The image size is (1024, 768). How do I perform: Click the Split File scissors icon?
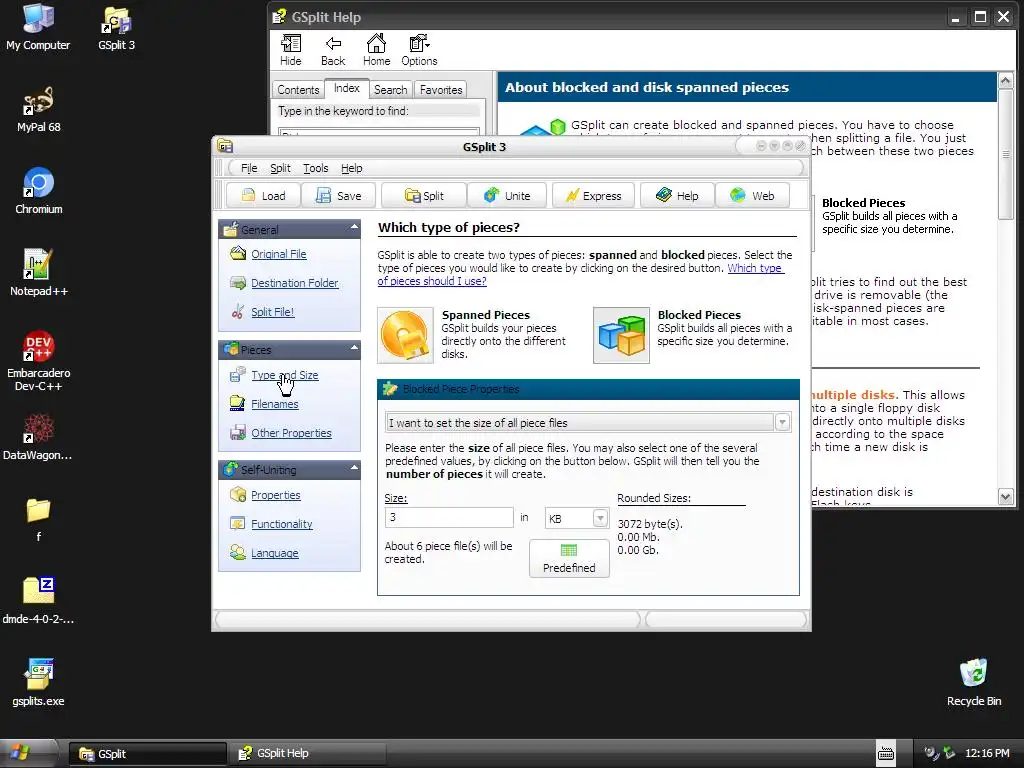point(238,312)
